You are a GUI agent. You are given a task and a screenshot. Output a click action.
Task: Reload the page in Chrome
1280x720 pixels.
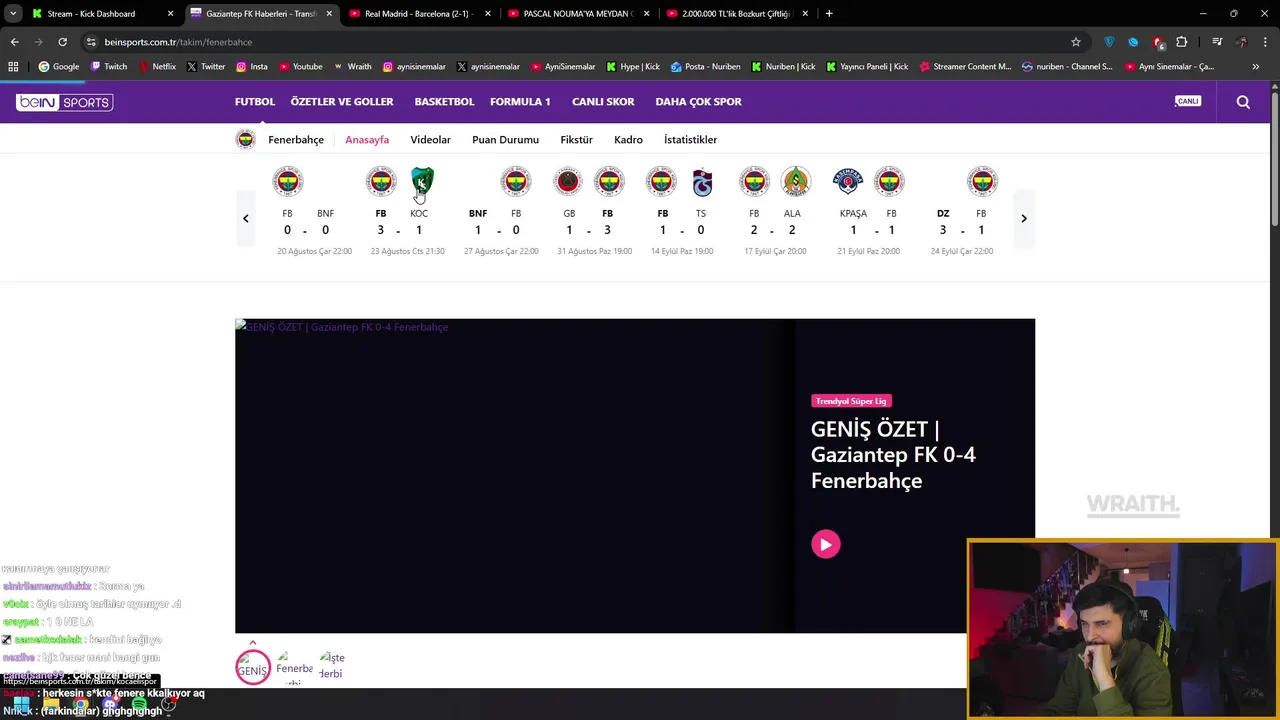[x=62, y=42]
